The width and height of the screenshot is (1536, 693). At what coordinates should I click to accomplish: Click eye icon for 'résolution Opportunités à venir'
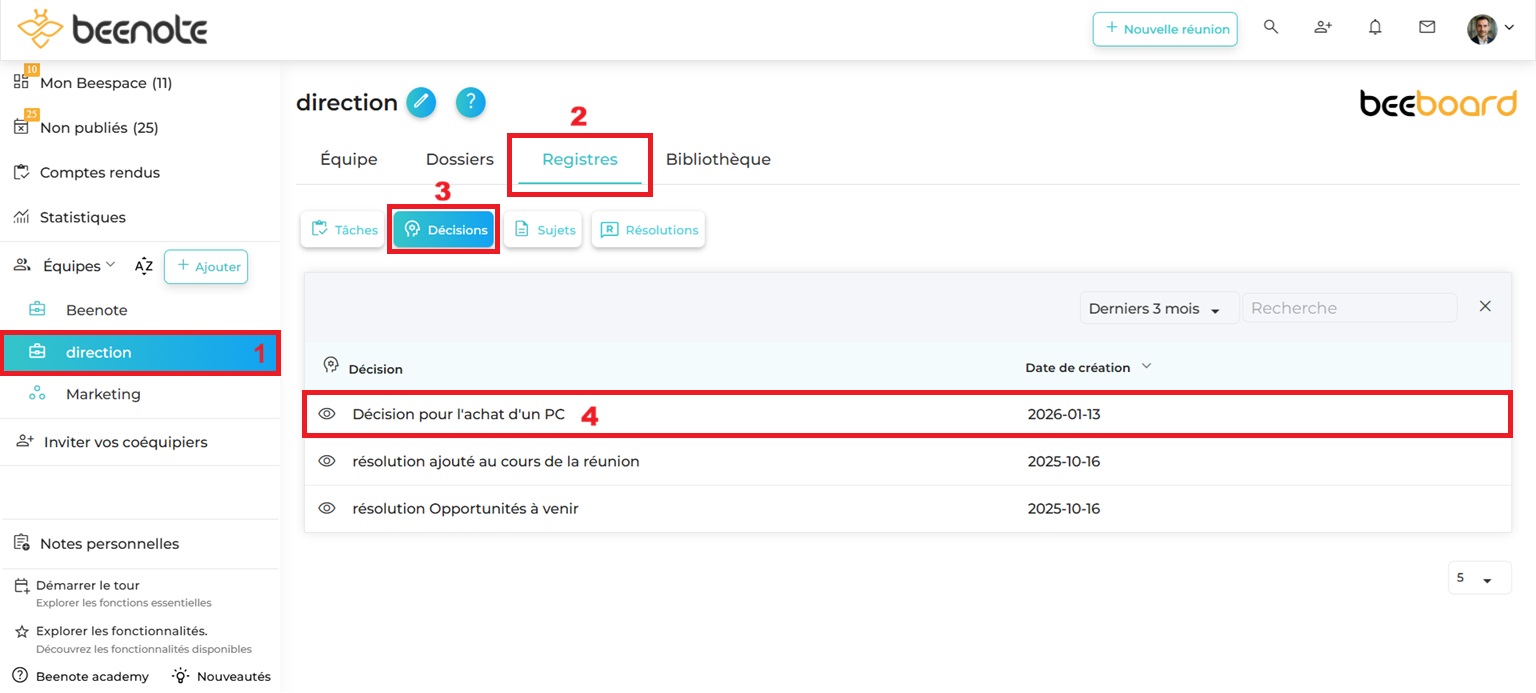pos(326,508)
